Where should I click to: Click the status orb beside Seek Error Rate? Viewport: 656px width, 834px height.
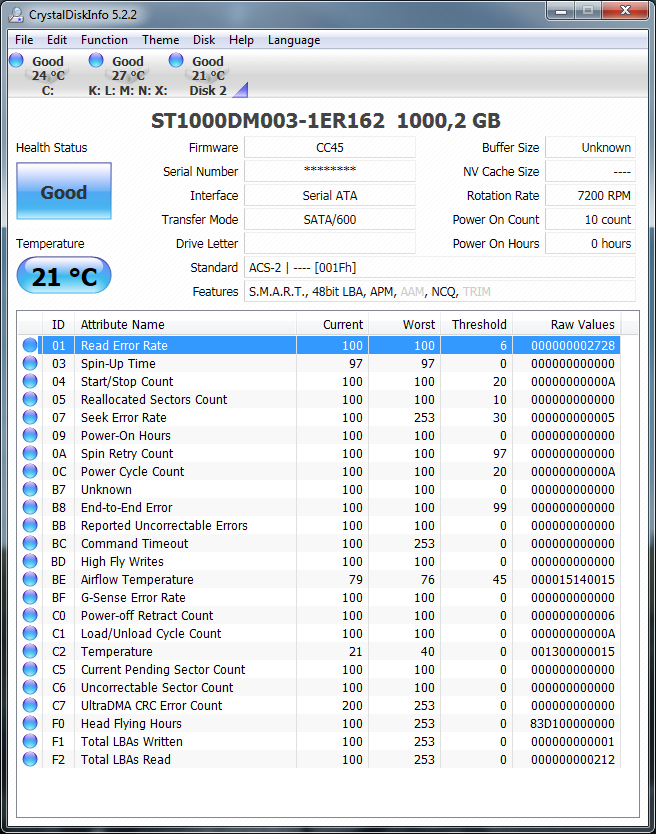coord(30,418)
